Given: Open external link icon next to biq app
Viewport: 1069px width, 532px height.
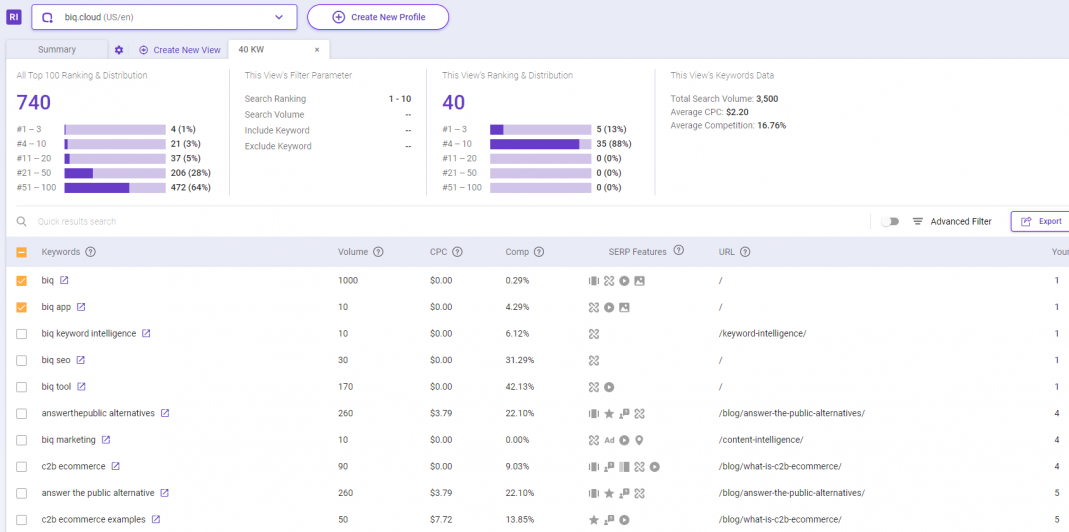Looking at the screenshot, I should pyautogui.click(x=81, y=307).
